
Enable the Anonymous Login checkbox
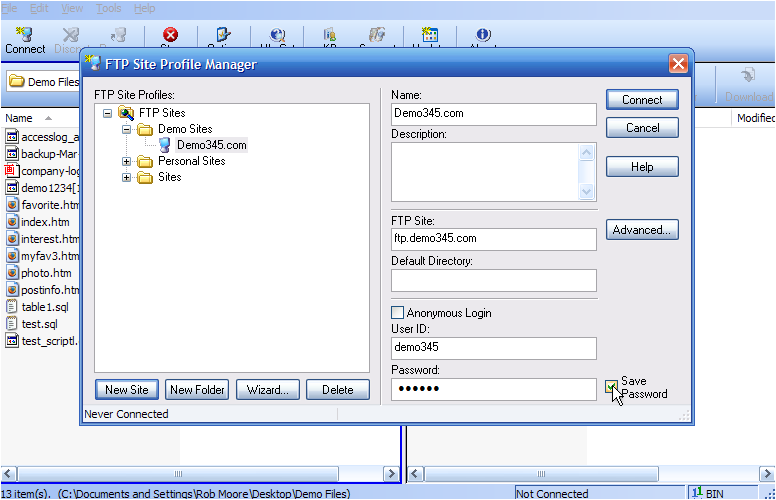point(398,313)
